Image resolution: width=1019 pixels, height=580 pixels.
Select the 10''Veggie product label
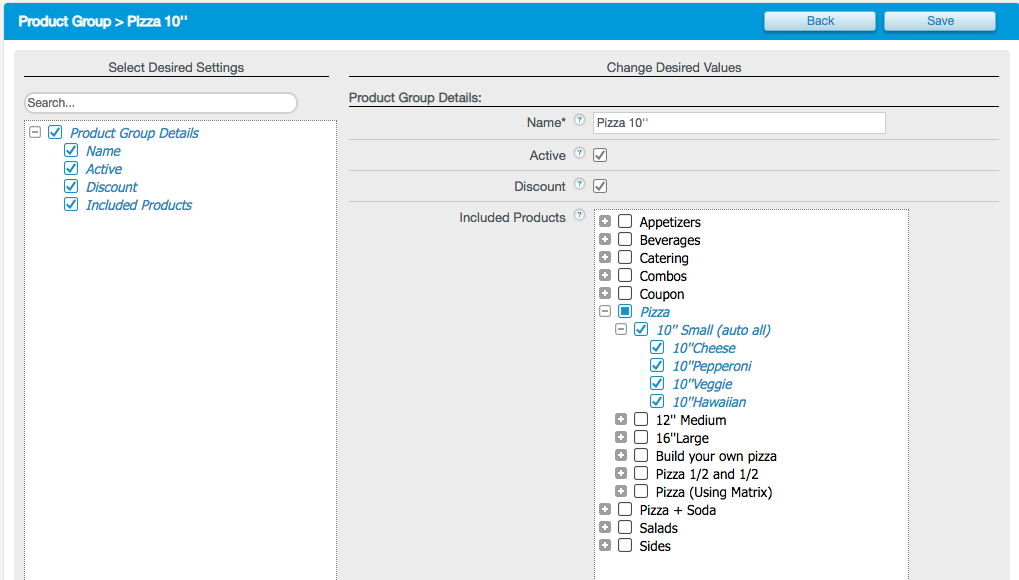click(702, 384)
